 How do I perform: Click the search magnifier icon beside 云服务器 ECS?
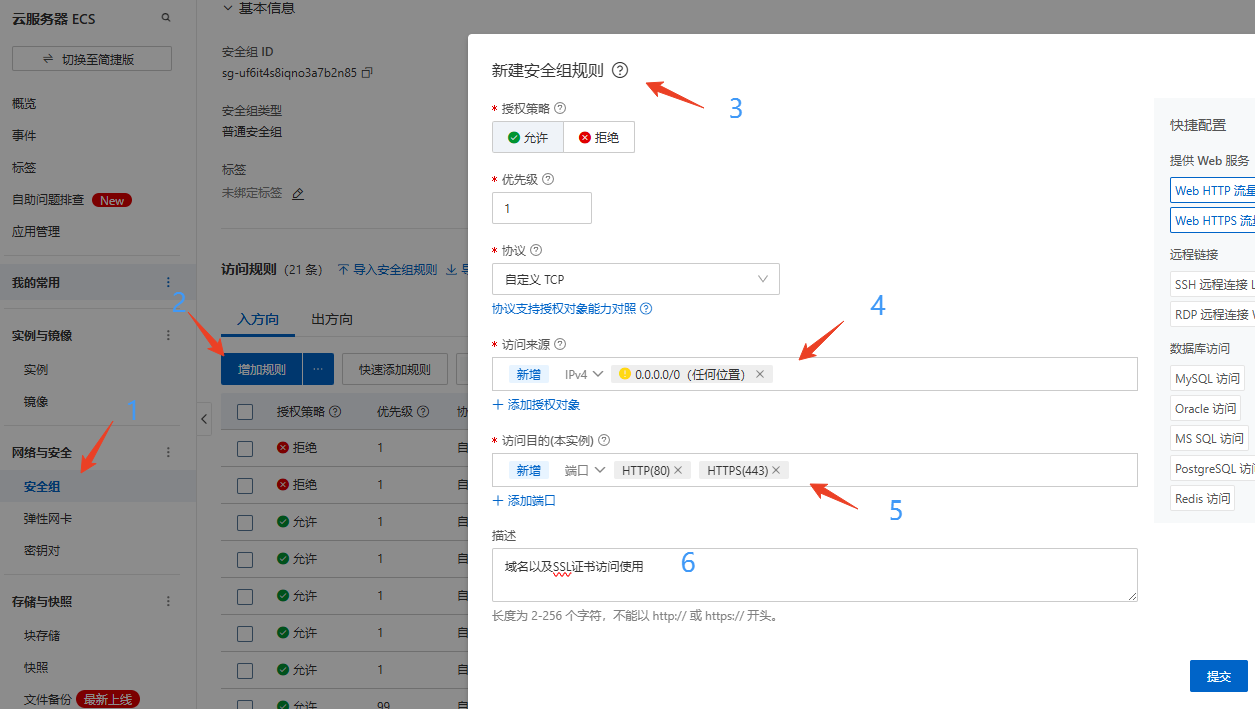[x=164, y=17]
